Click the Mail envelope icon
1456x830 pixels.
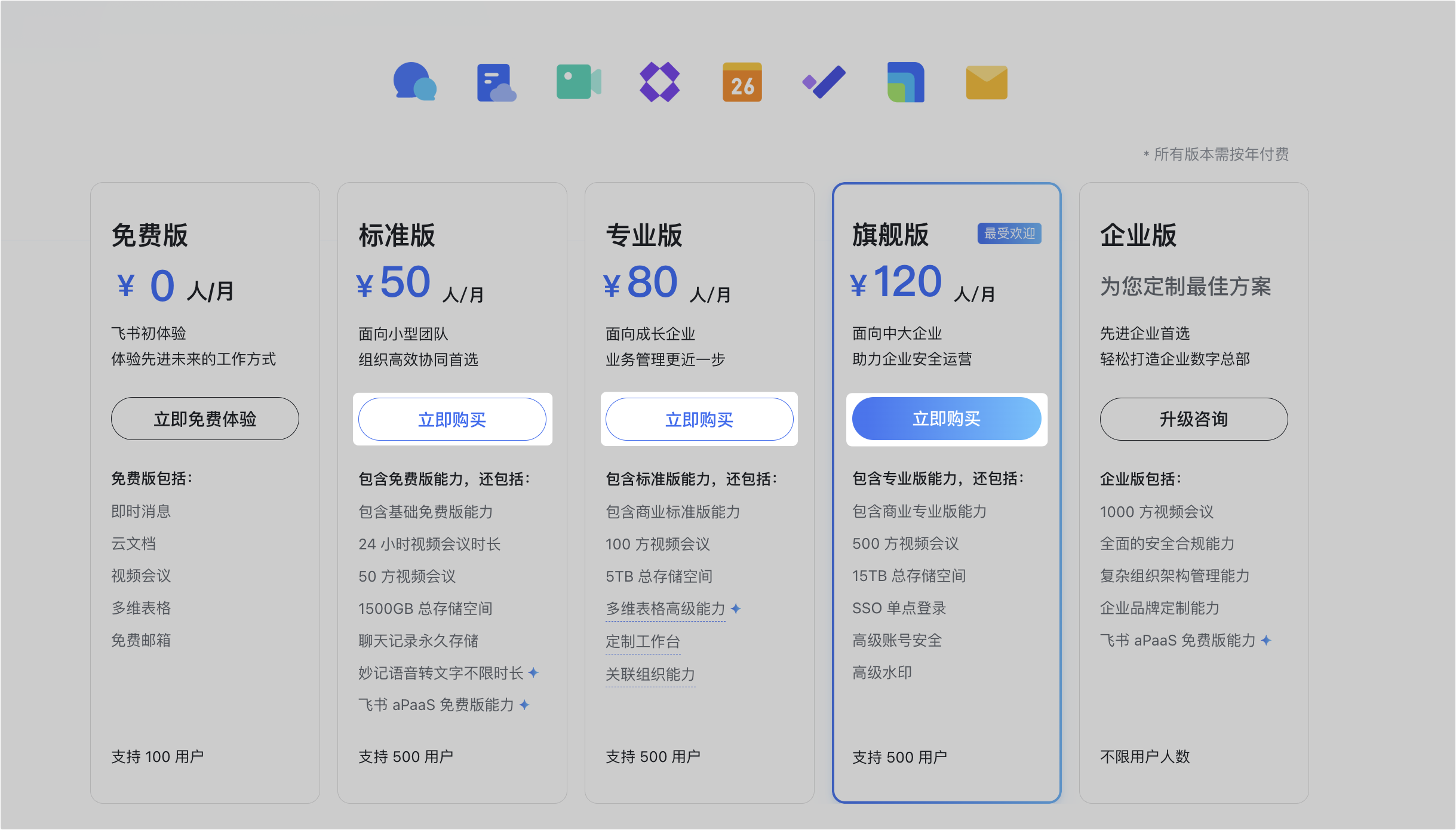986,82
